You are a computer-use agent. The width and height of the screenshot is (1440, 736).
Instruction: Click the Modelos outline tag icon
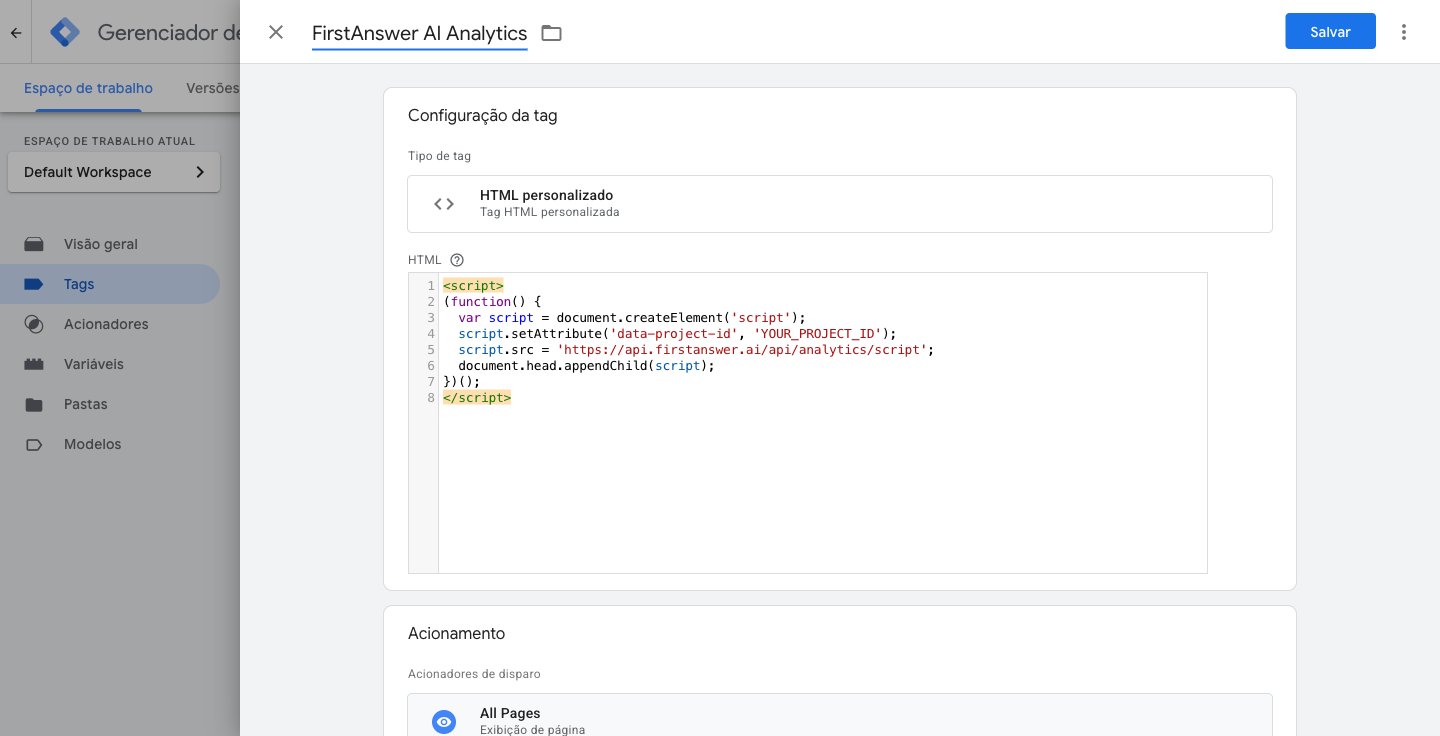[x=34, y=444]
